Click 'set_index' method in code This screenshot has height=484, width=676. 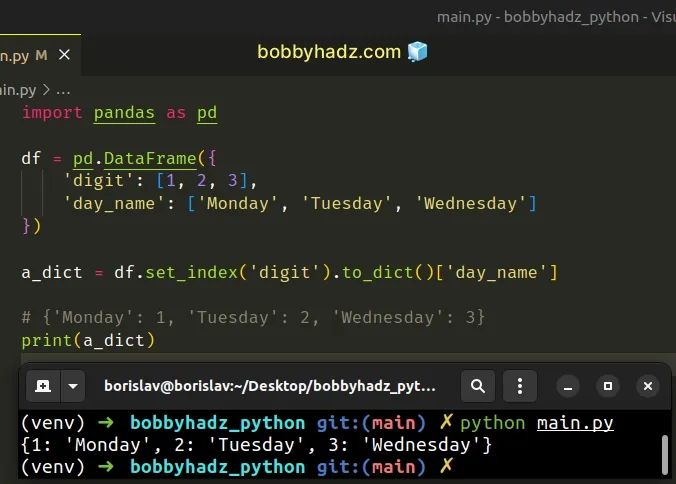[191, 272]
